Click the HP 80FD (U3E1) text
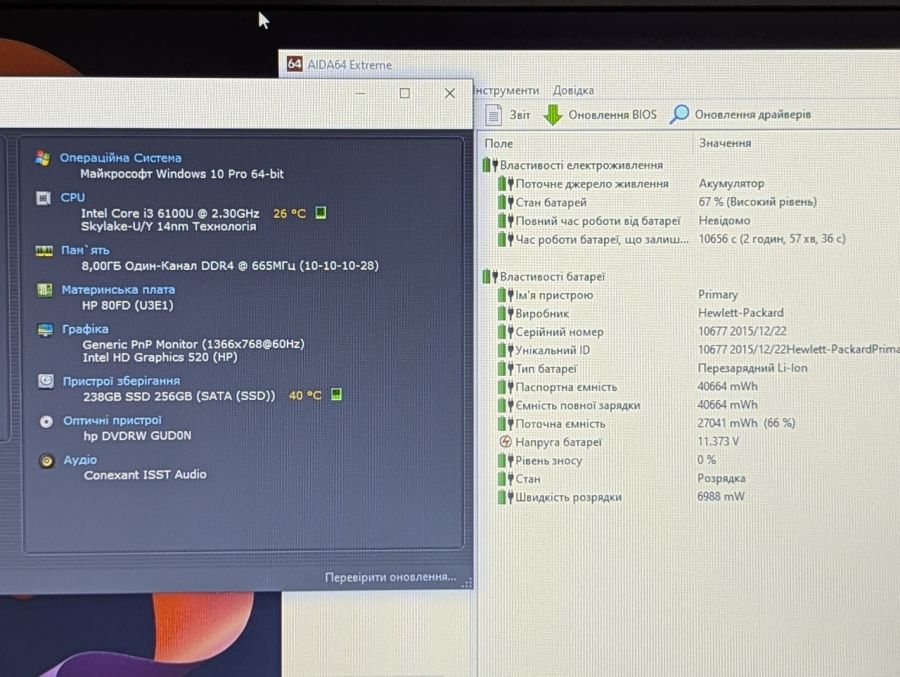Screen dimensions: 900x677 (127, 305)
